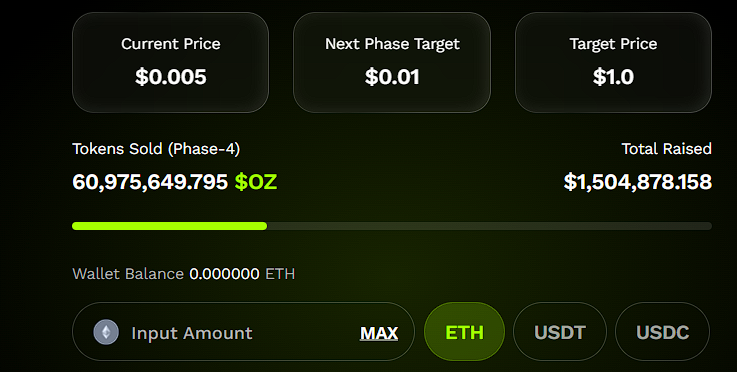This screenshot has height=372, width=737.
Task: Click the Tokens Sold (Phase-4) label
Action: (156, 149)
